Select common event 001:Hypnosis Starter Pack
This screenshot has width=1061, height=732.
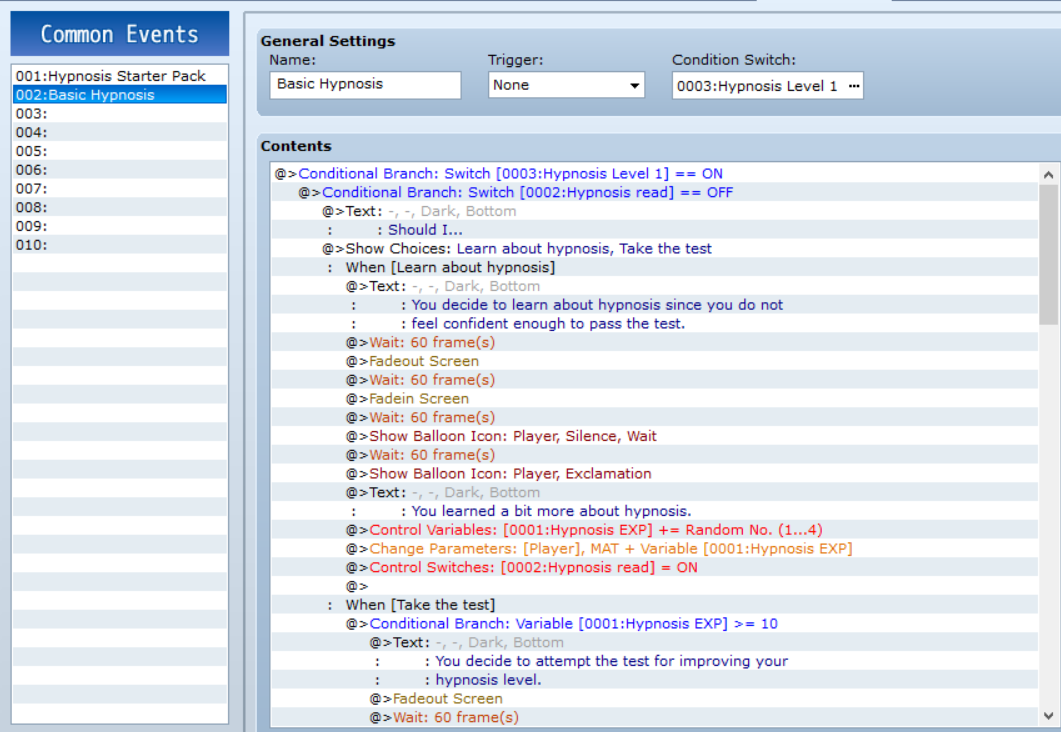point(120,76)
